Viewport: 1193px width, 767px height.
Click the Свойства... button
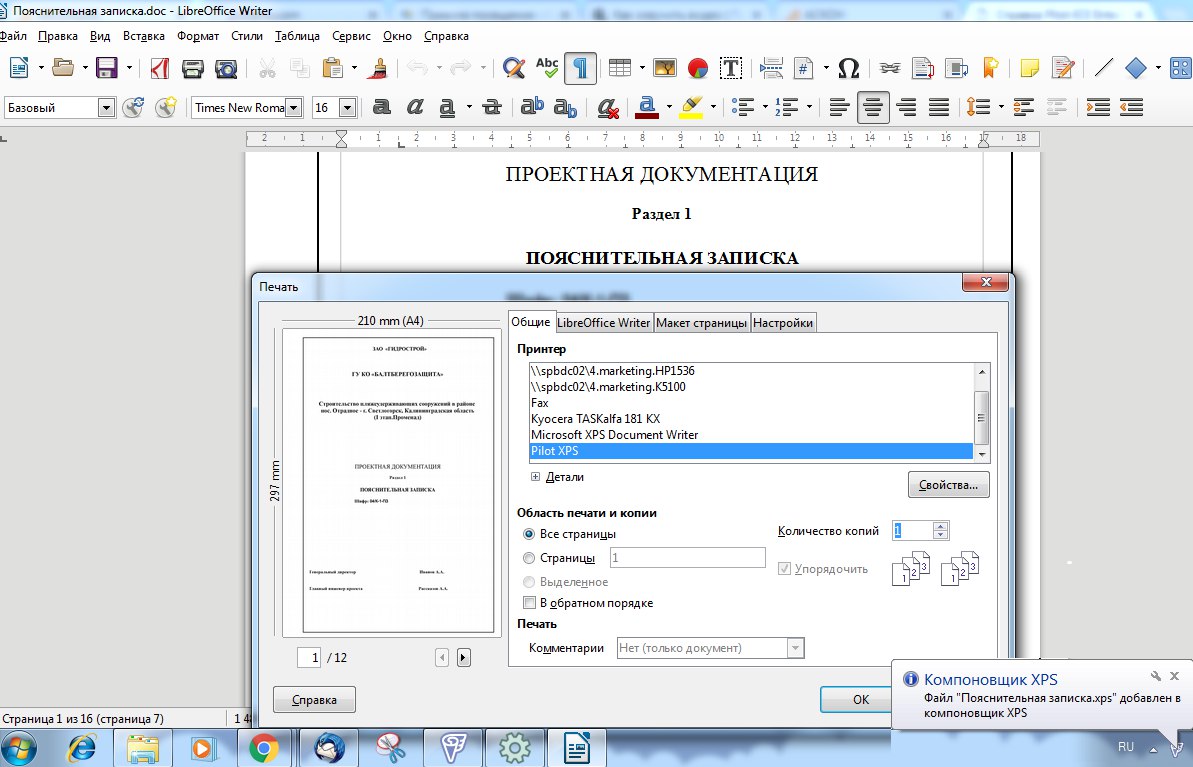tap(948, 485)
